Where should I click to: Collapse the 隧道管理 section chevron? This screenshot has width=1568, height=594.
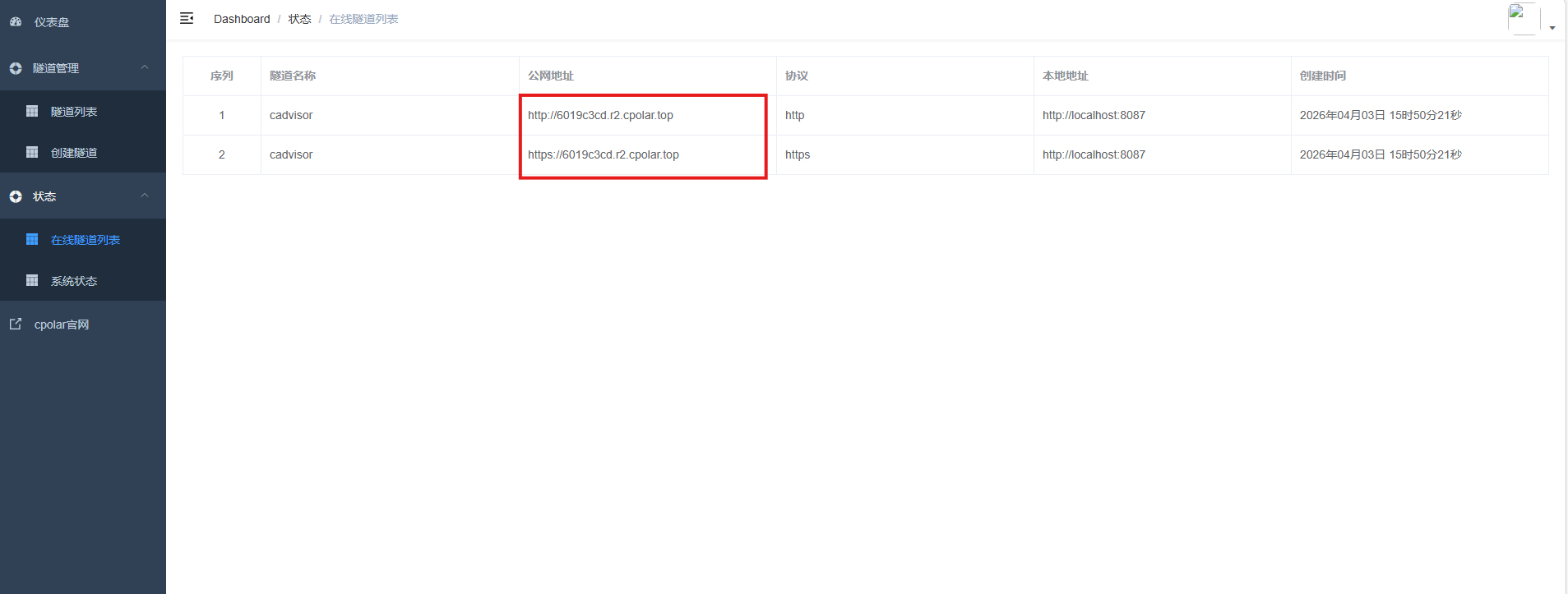click(x=145, y=67)
